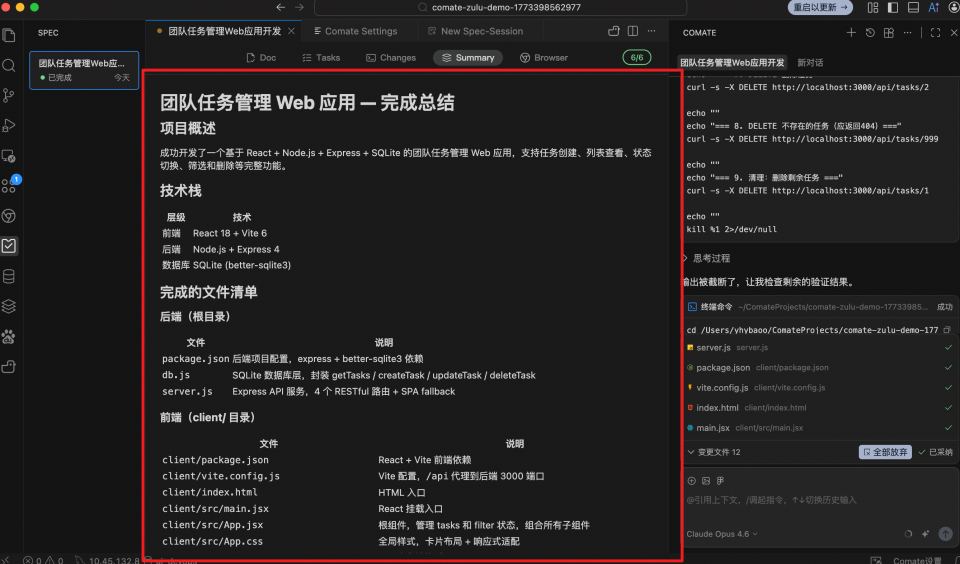
Task: Open the Run and Debug view
Action: (9, 126)
